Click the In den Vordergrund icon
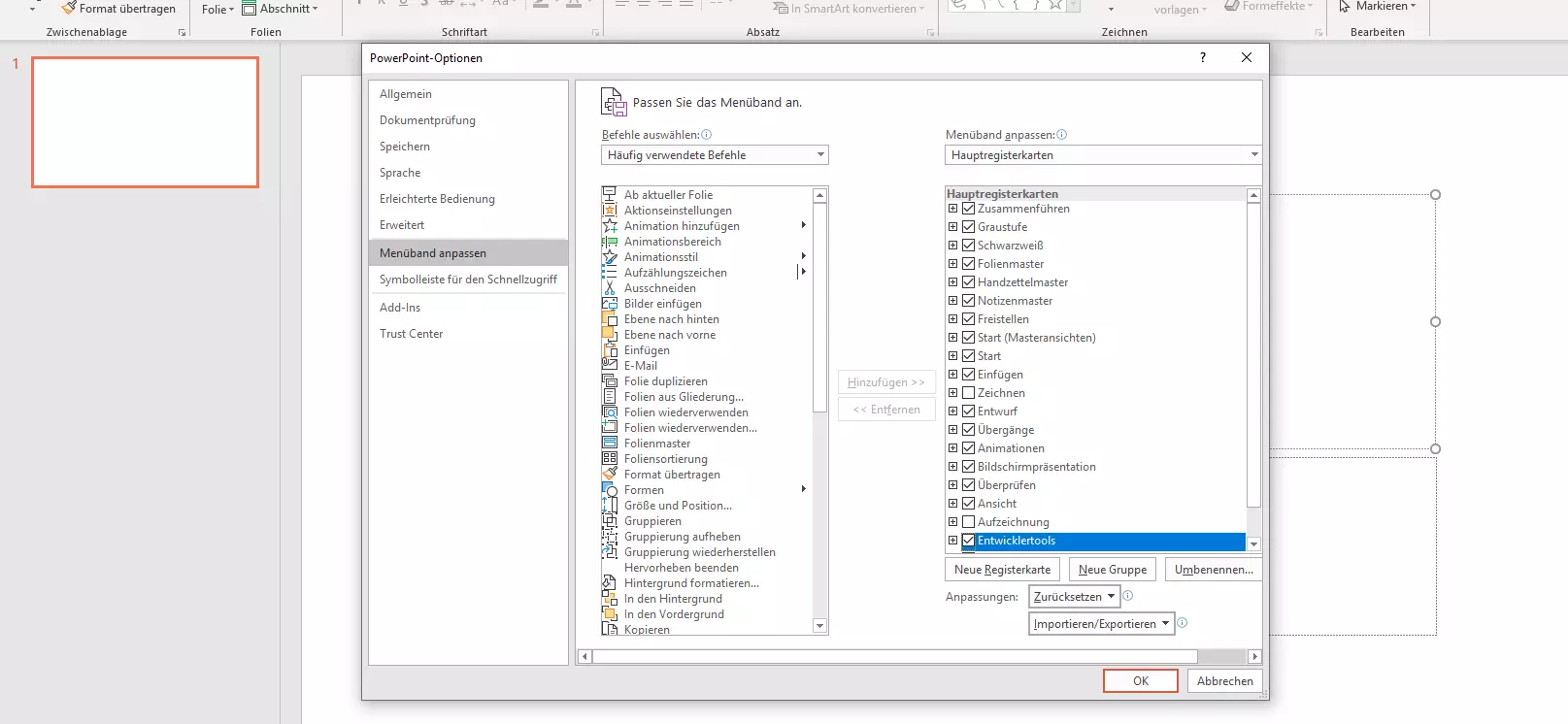1568x724 pixels. 610,613
